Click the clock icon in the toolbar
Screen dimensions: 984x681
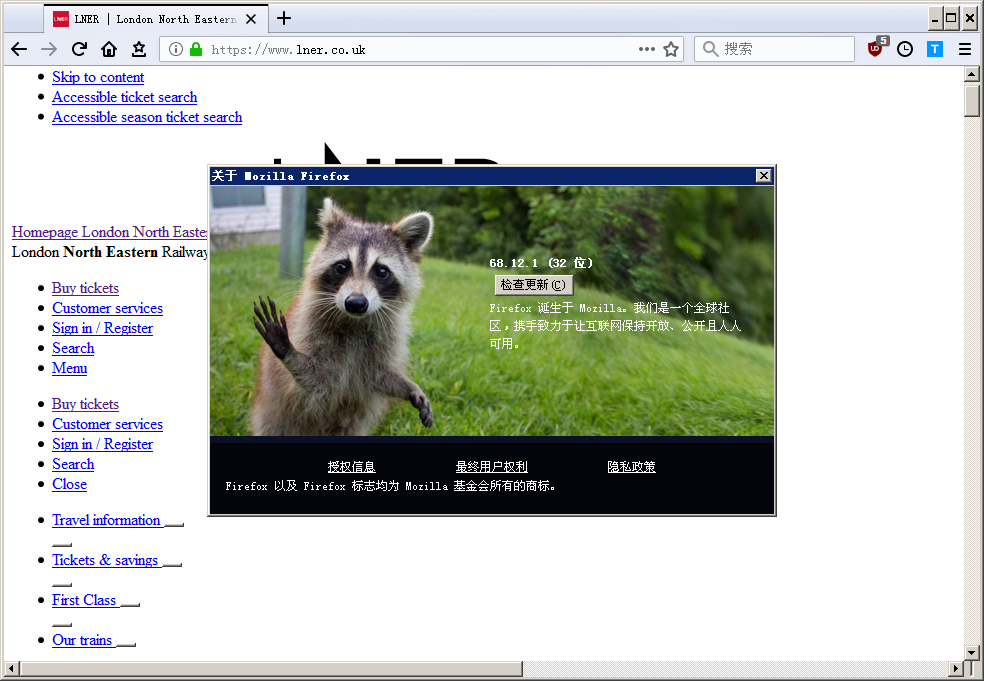pyautogui.click(x=905, y=49)
